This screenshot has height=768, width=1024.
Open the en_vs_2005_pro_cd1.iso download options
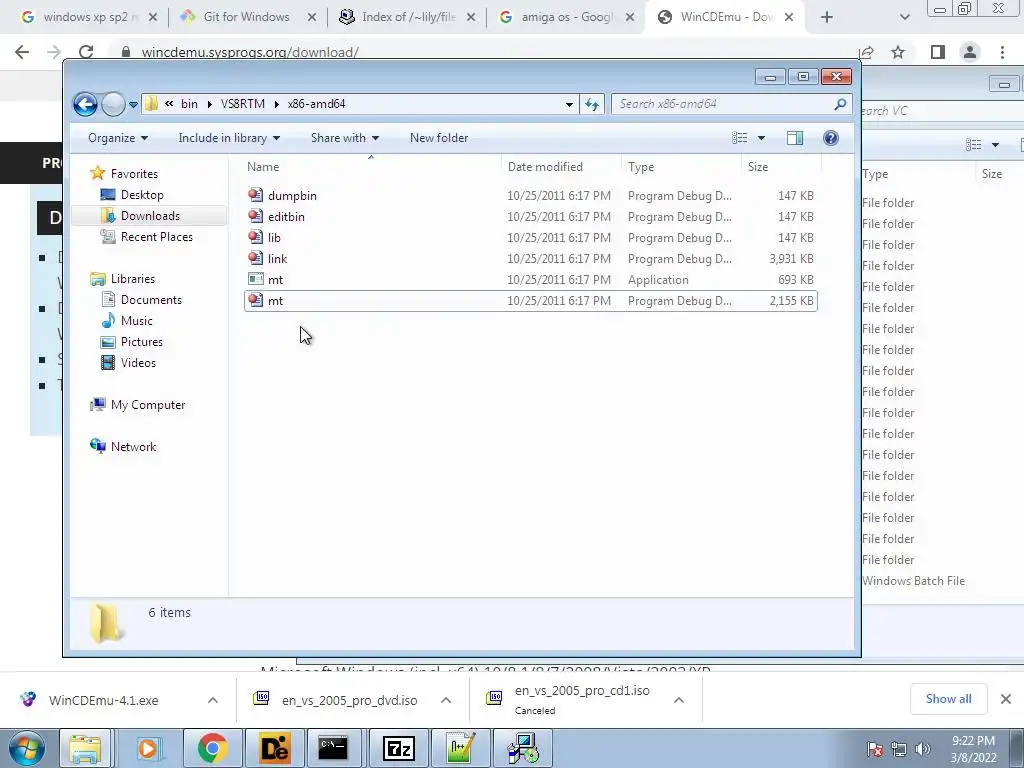679,700
